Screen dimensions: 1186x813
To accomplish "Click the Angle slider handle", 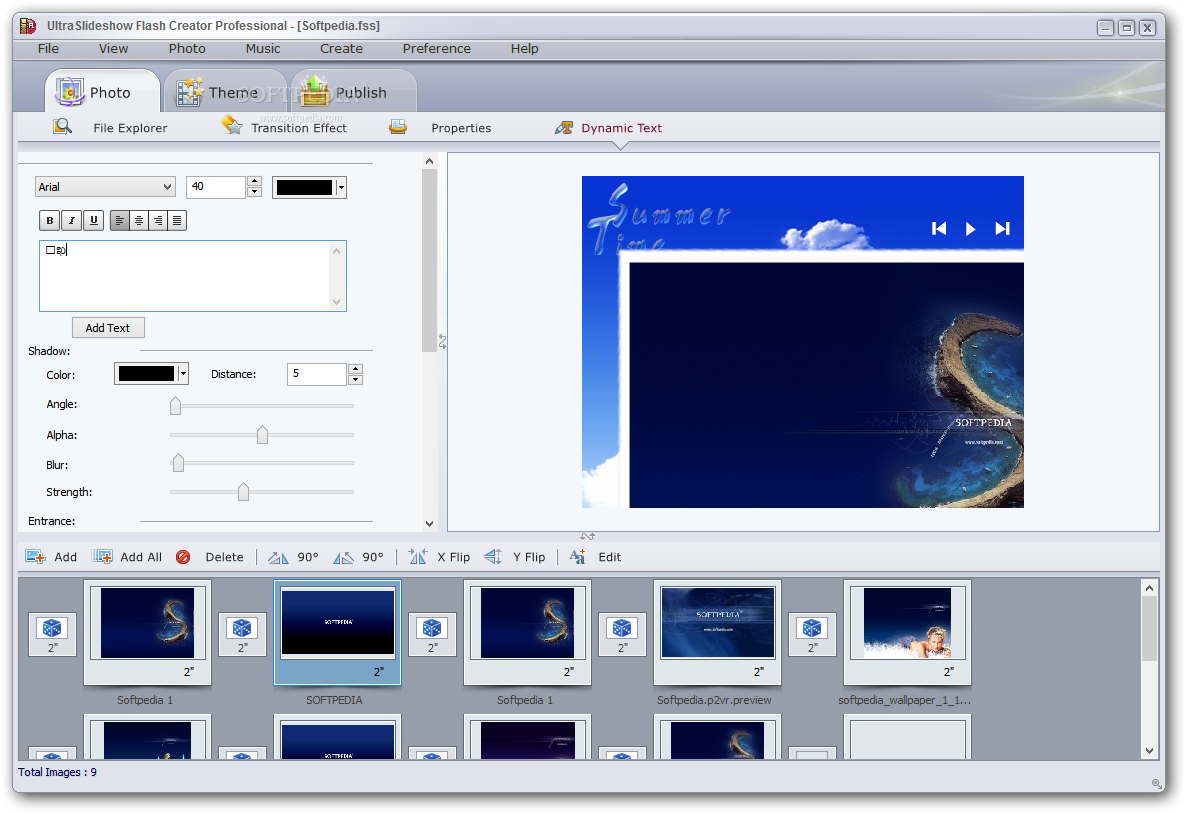I will pos(175,406).
